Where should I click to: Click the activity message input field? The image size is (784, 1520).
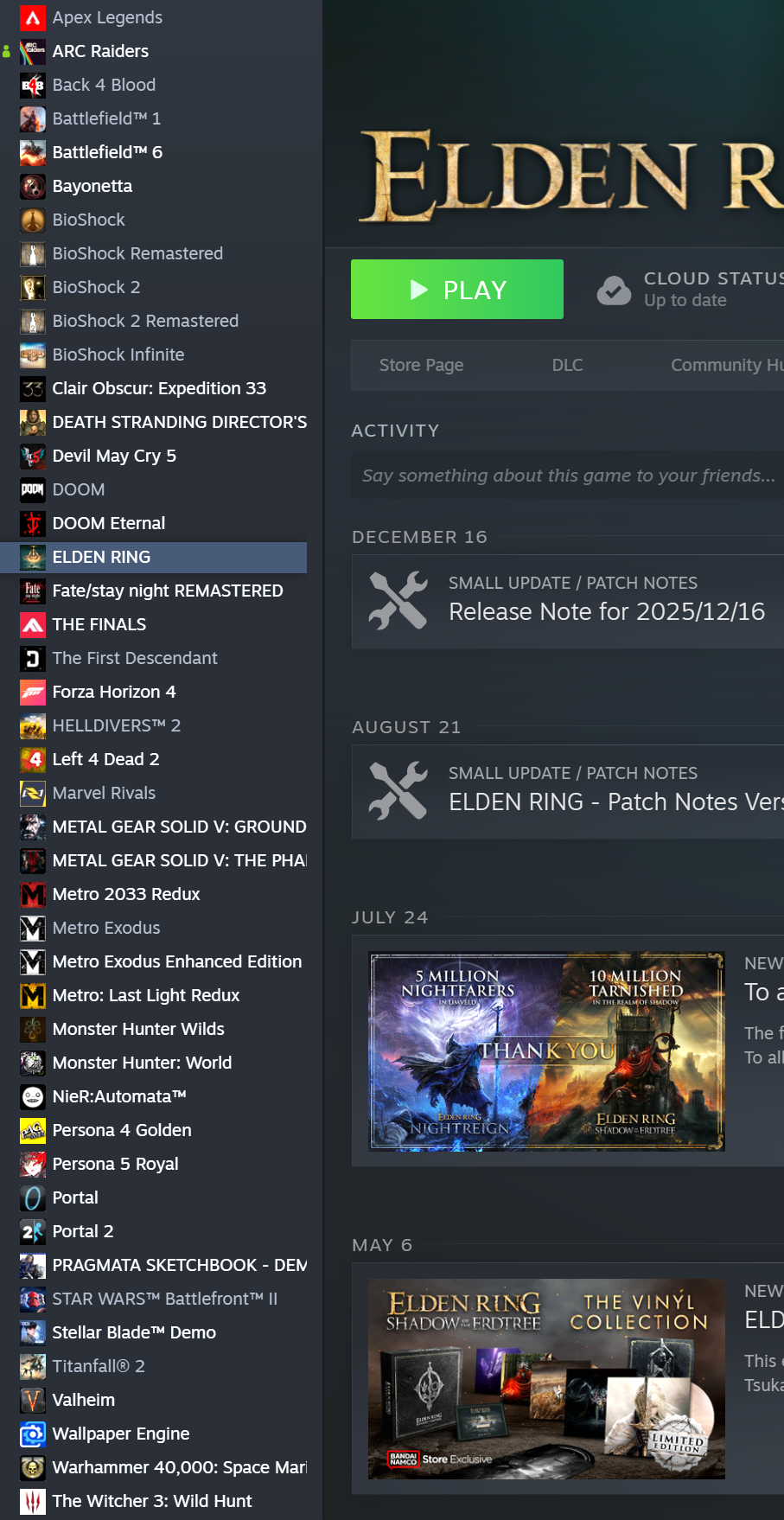pyautogui.click(x=567, y=475)
